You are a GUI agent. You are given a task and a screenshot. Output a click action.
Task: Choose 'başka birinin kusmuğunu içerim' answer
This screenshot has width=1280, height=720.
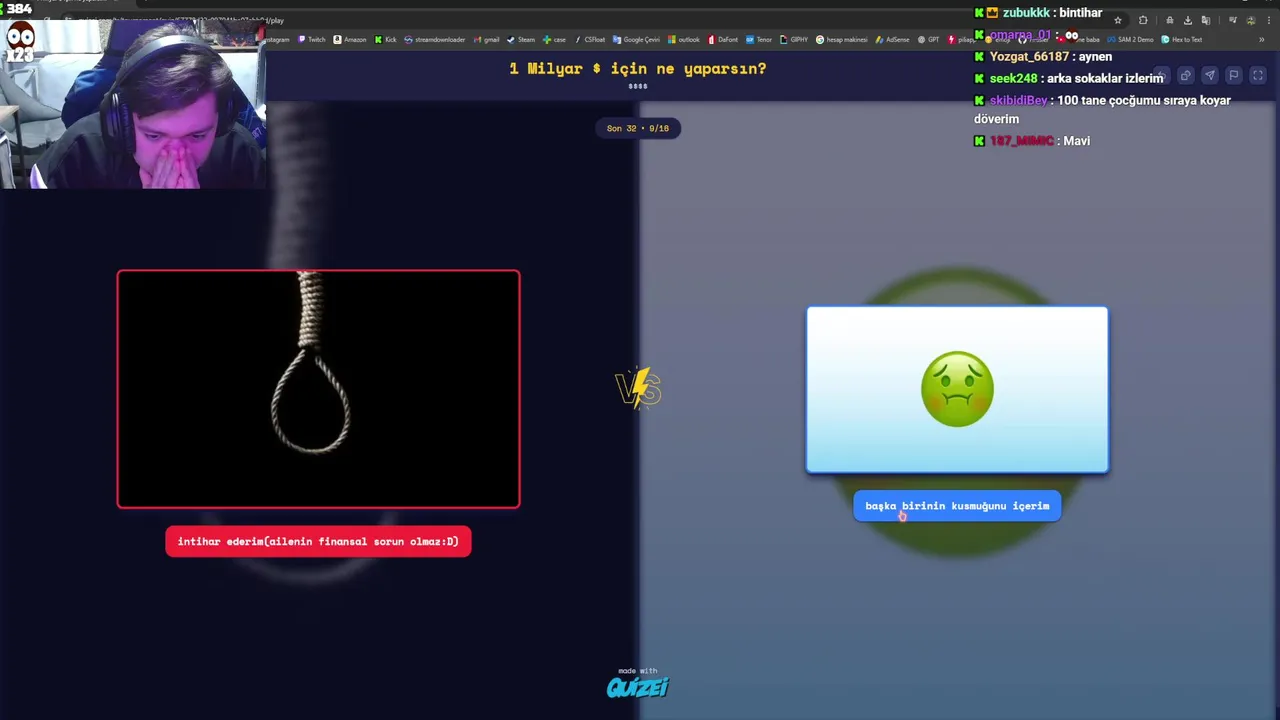pos(957,506)
